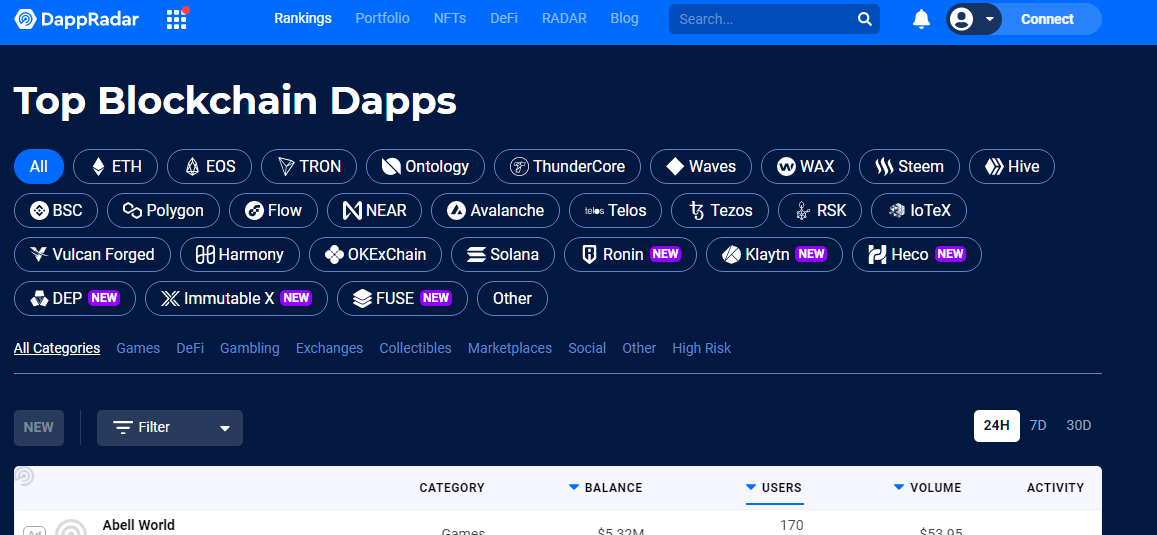Image resolution: width=1157 pixels, height=535 pixels.
Task: Filter by Ontology blockchain
Action: [x=425, y=167]
